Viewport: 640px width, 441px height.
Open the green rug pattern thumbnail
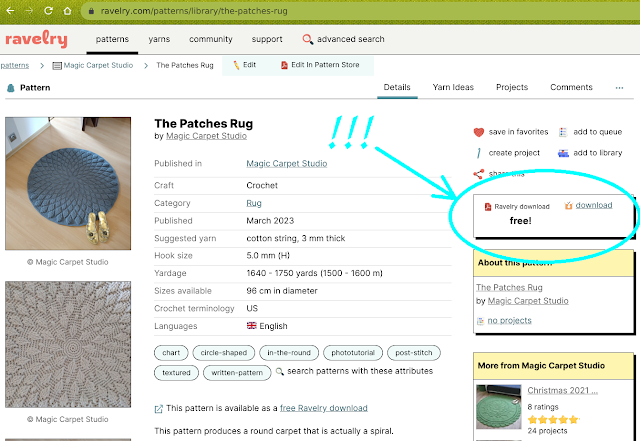coord(499,407)
